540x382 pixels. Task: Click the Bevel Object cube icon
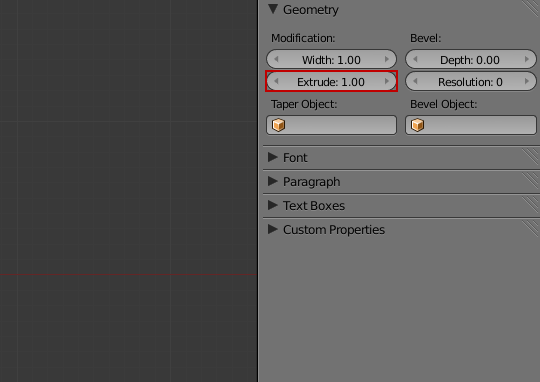click(418, 125)
